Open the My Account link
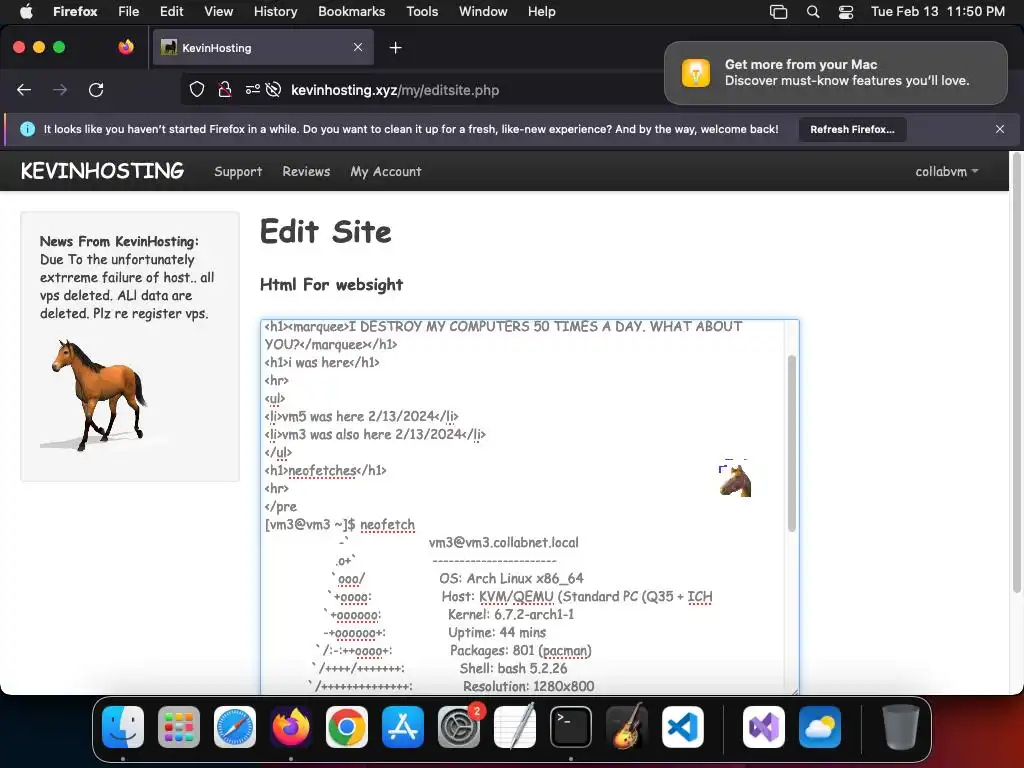Screen dimensions: 1024x768 [386, 171]
